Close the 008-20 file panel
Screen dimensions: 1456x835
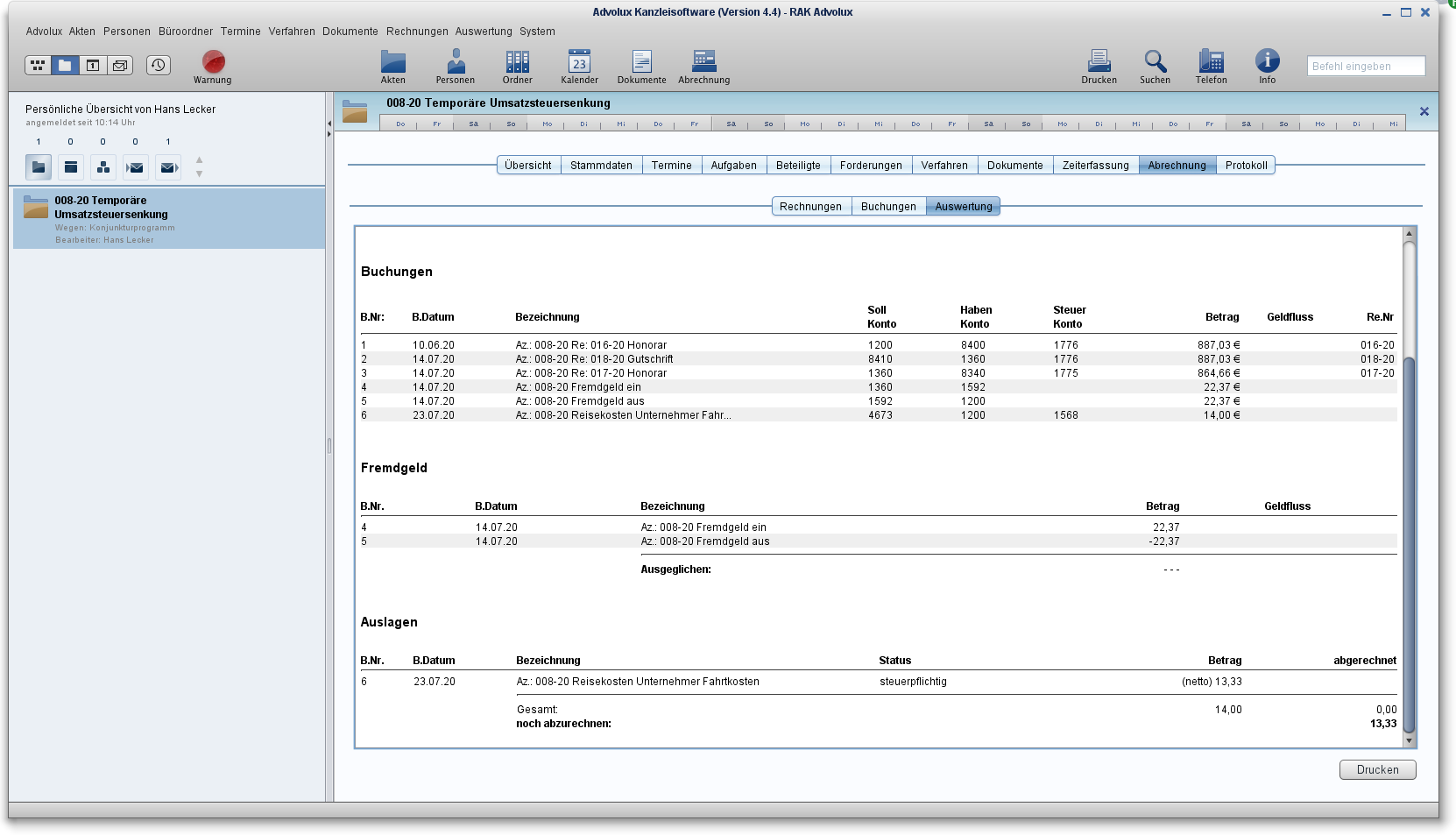click(1424, 111)
